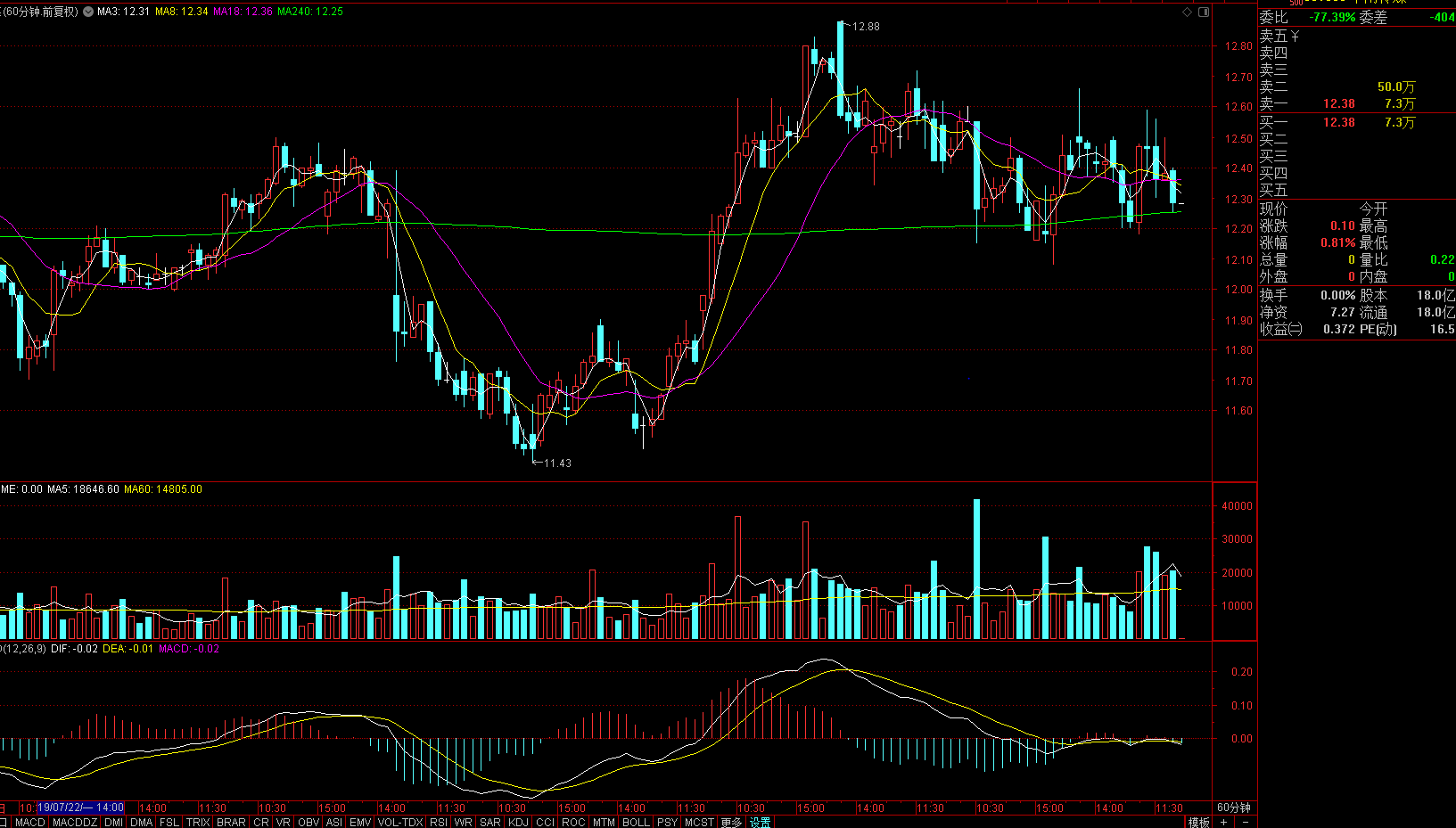This screenshot has width=1456, height=828.
Task: Click the DEA: -0.01 MACD legend
Action: coord(128,649)
